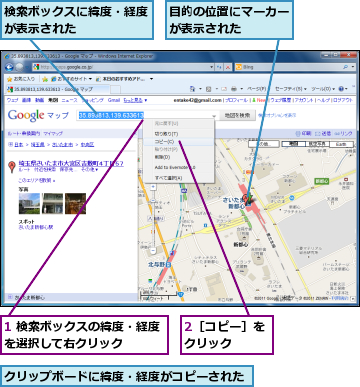This screenshot has height=387, width=360.
Task: Open the address bar URL dropdown arrow
Action: pyautogui.click(x=211, y=67)
